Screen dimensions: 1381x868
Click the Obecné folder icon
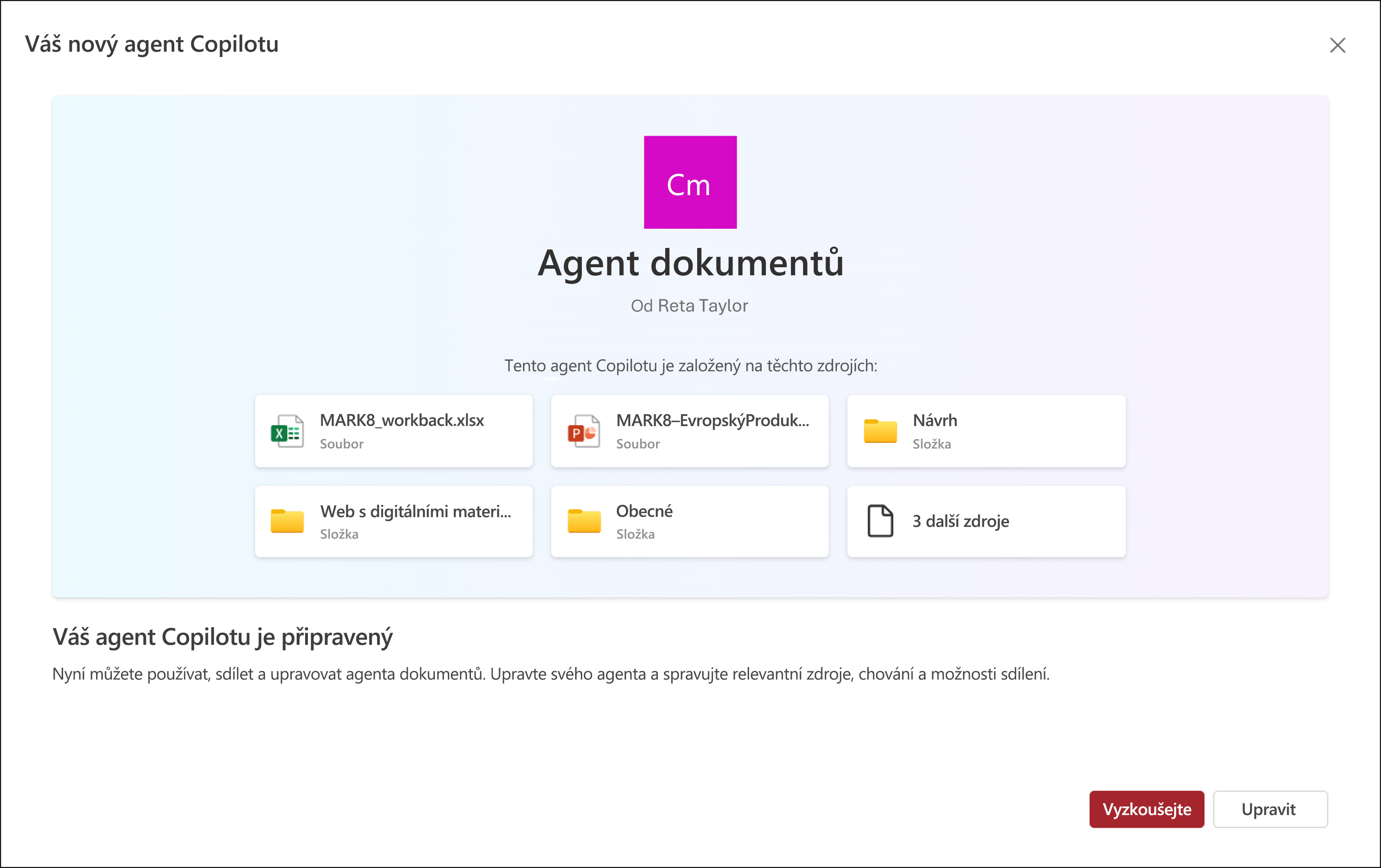point(584,521)
